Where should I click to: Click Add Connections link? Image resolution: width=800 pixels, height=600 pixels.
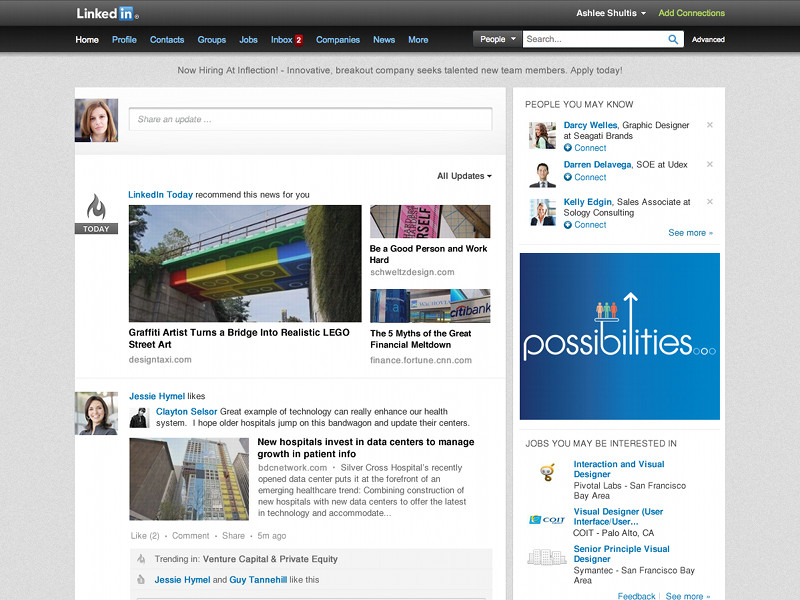point(691,13)
